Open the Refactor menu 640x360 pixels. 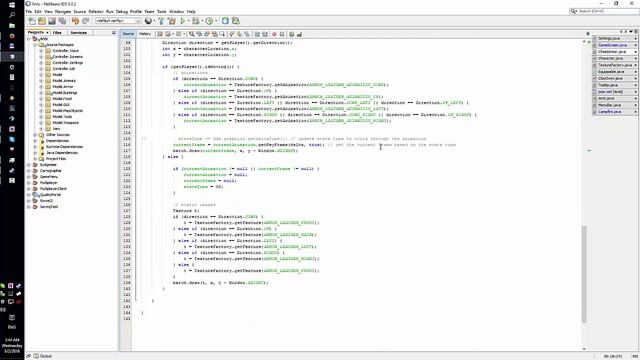[96, 11]
